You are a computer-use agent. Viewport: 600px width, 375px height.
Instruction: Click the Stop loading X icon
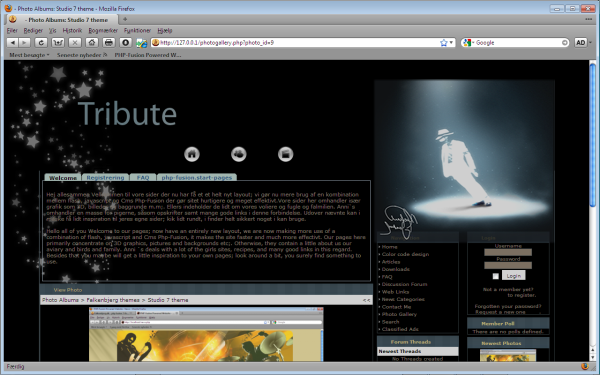pyautogui.click(x=75, y=43)
